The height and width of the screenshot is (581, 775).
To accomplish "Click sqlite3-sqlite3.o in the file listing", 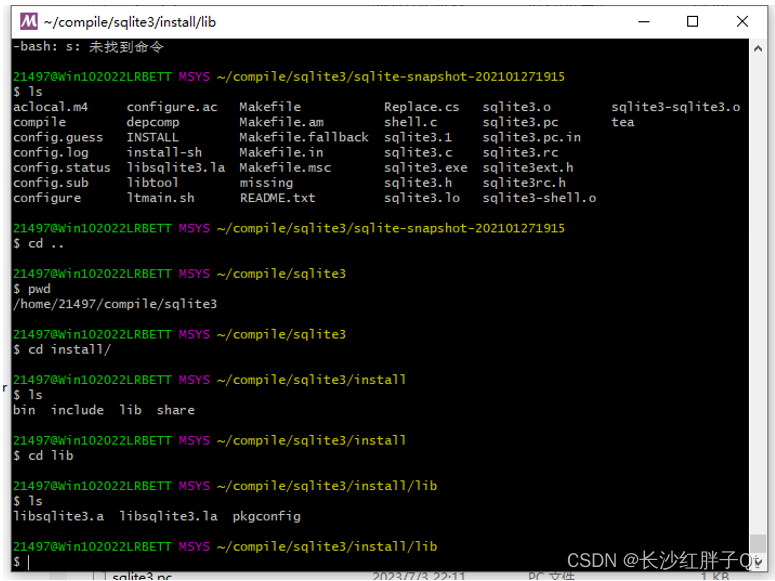I will (x=676, y=107).
